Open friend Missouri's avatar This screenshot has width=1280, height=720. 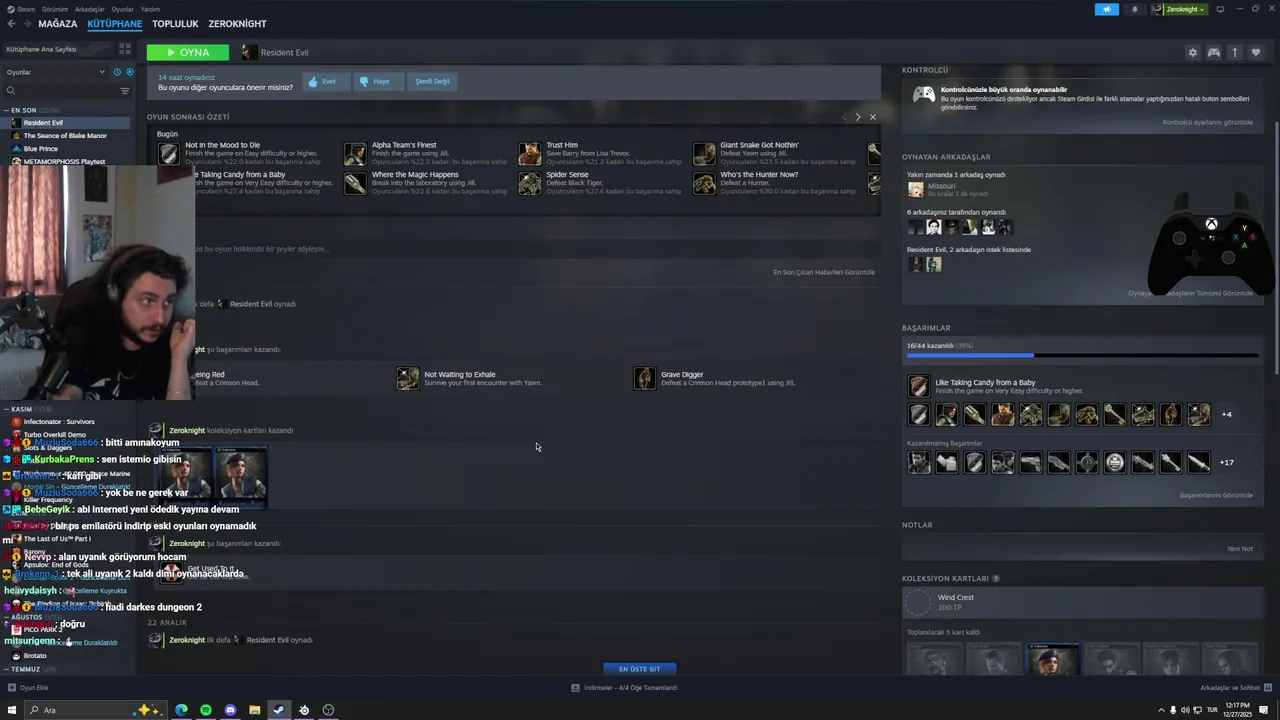915,189
